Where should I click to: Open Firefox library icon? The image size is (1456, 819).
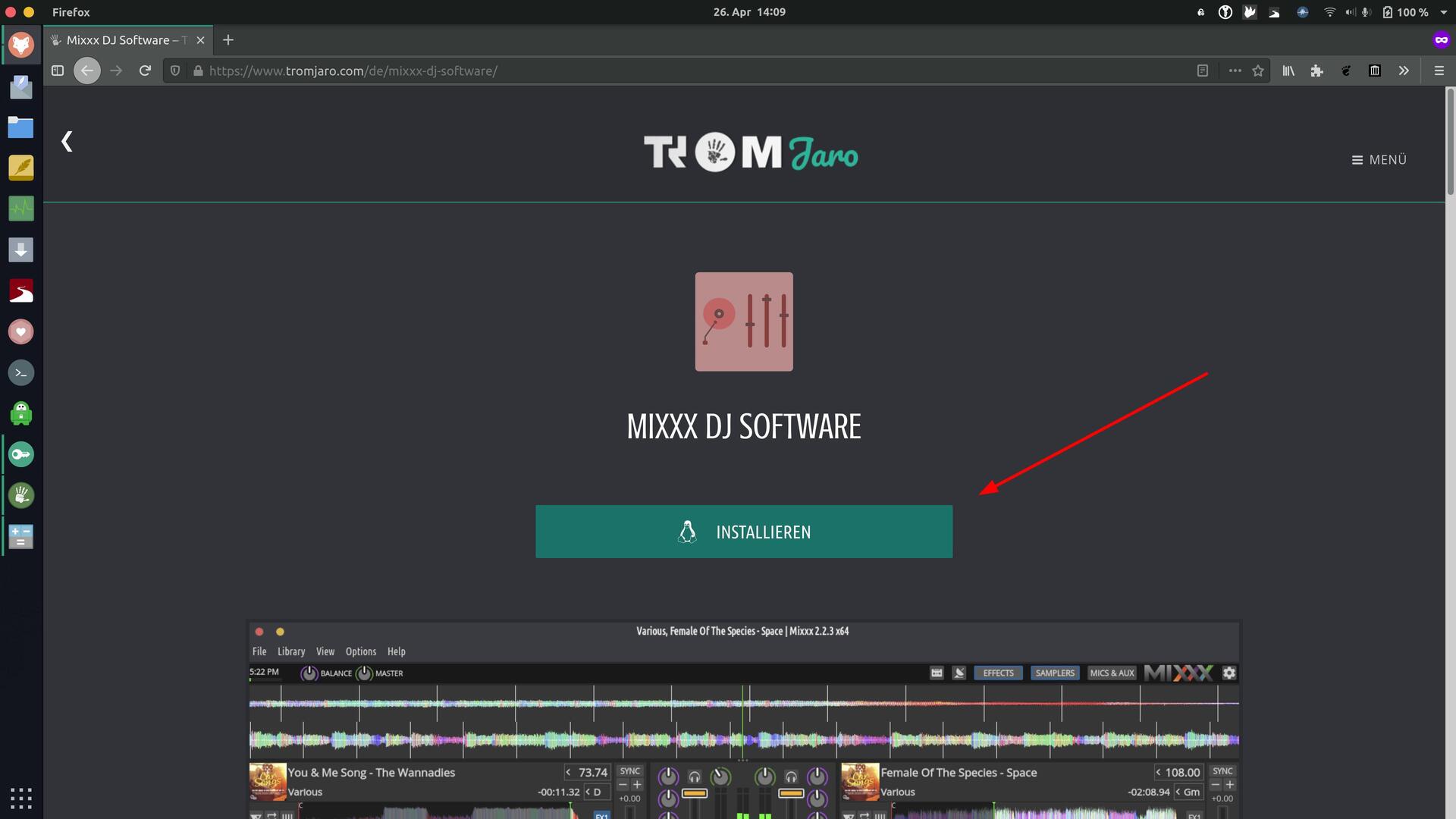(1288, 71)
